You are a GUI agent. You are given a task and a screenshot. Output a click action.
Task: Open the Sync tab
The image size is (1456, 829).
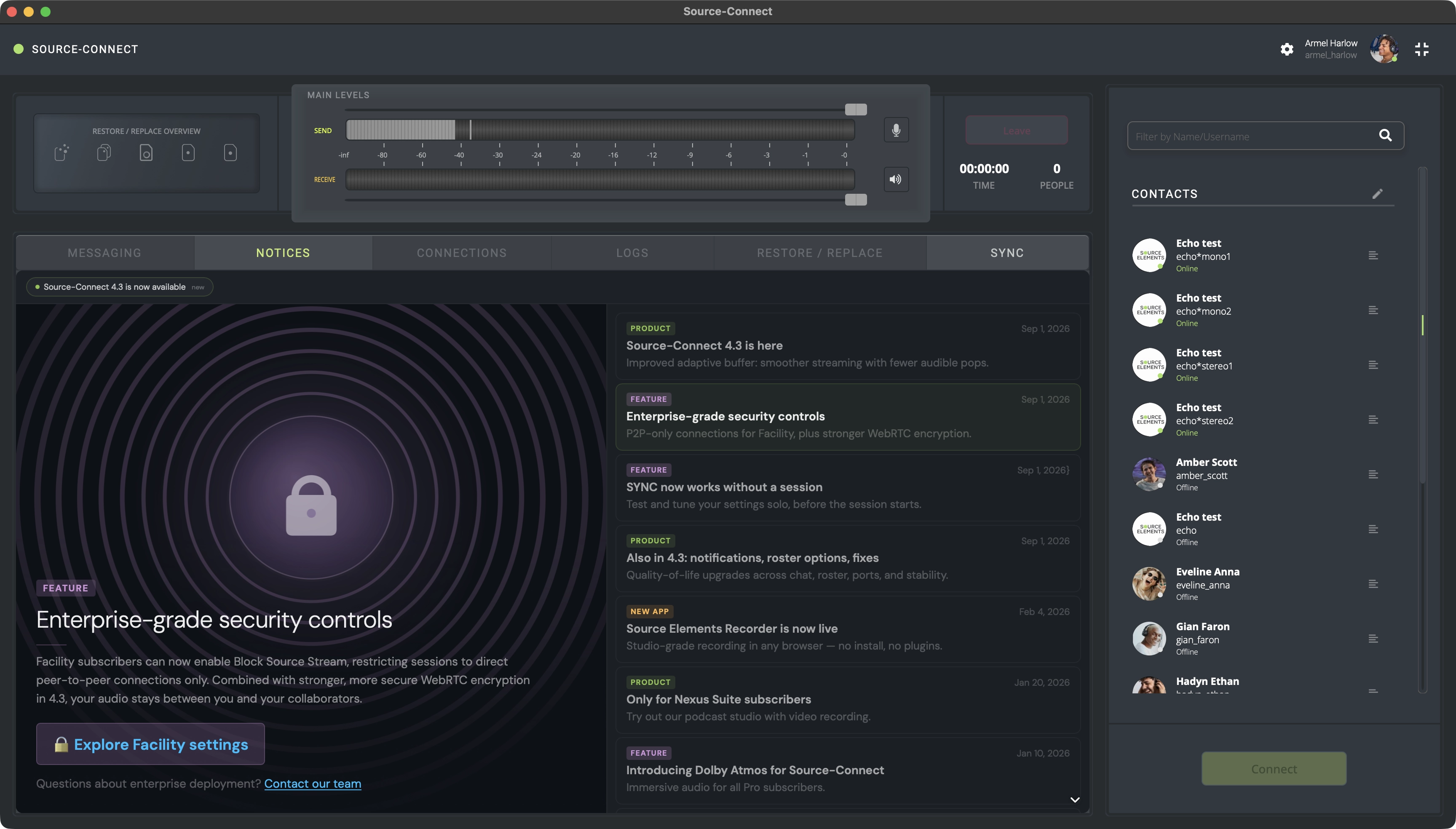[x=1007, y=253]
